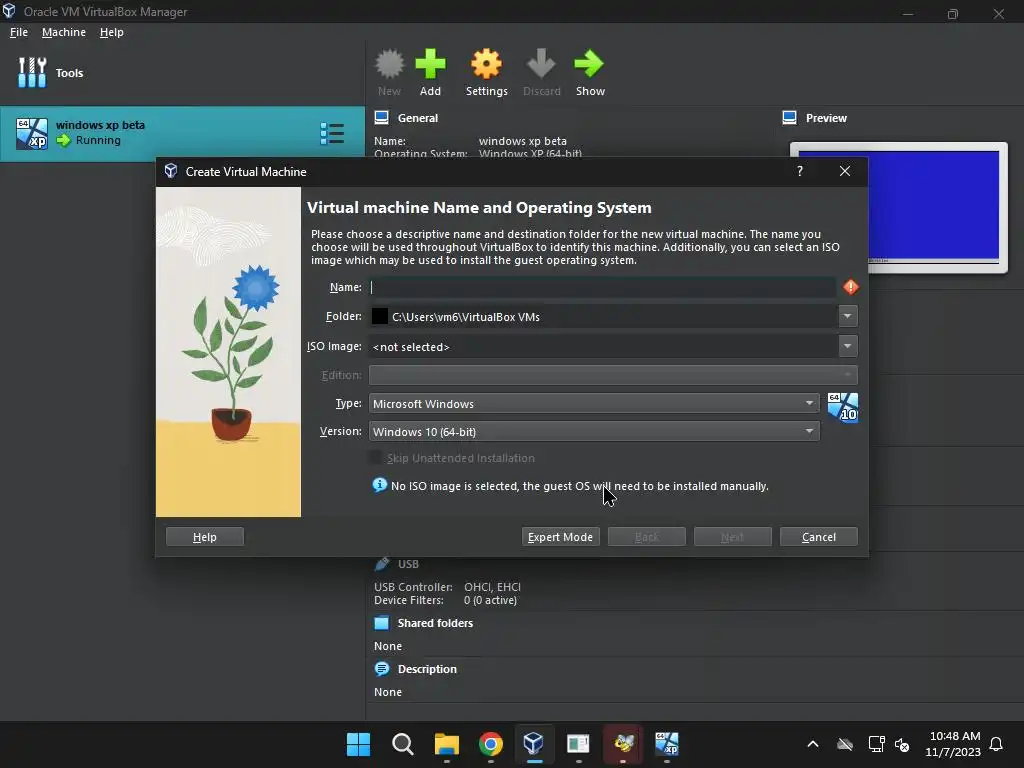
Task: Open the Type combo box
Action: coord(594,404)
